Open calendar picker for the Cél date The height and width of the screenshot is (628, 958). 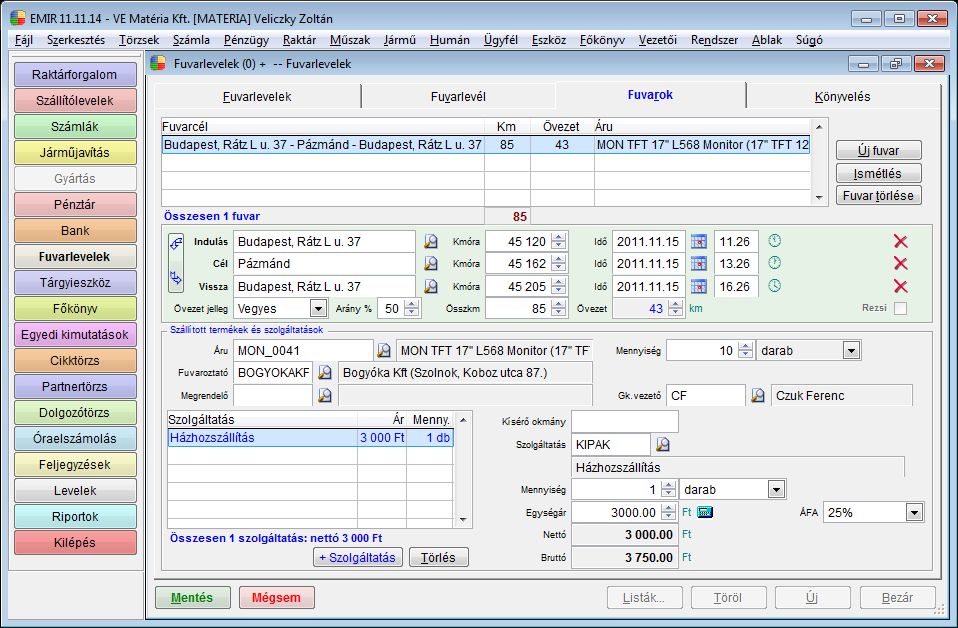(698, 263)
